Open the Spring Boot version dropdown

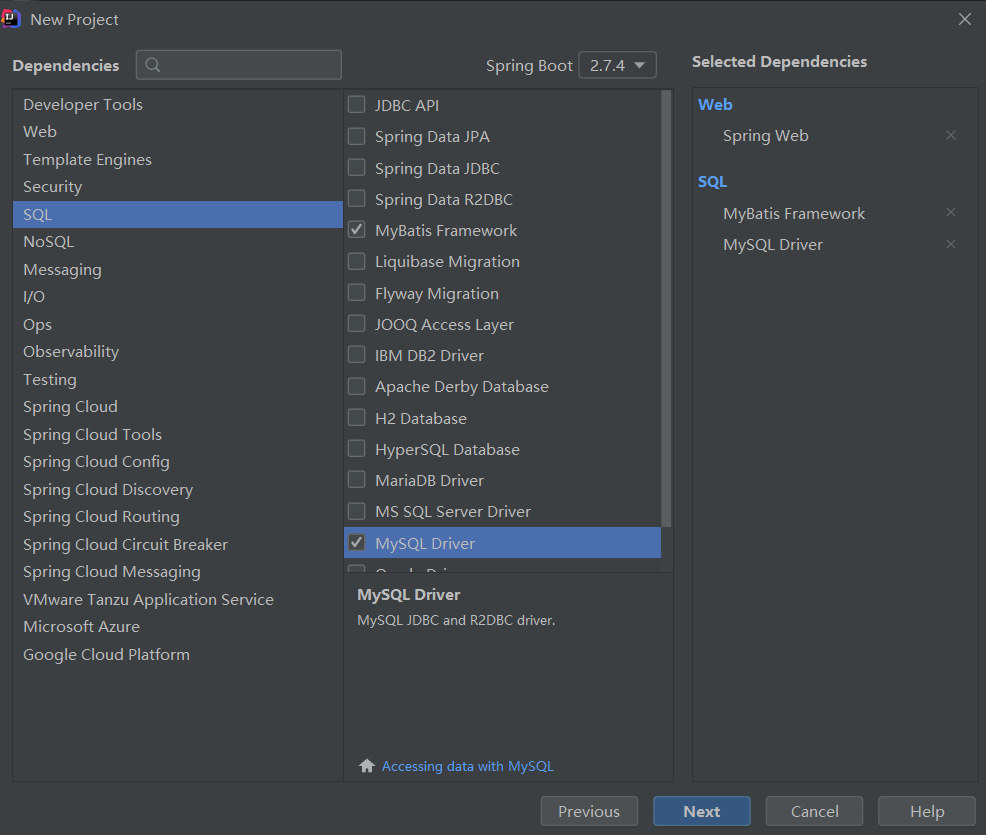[x=617, y=65]
